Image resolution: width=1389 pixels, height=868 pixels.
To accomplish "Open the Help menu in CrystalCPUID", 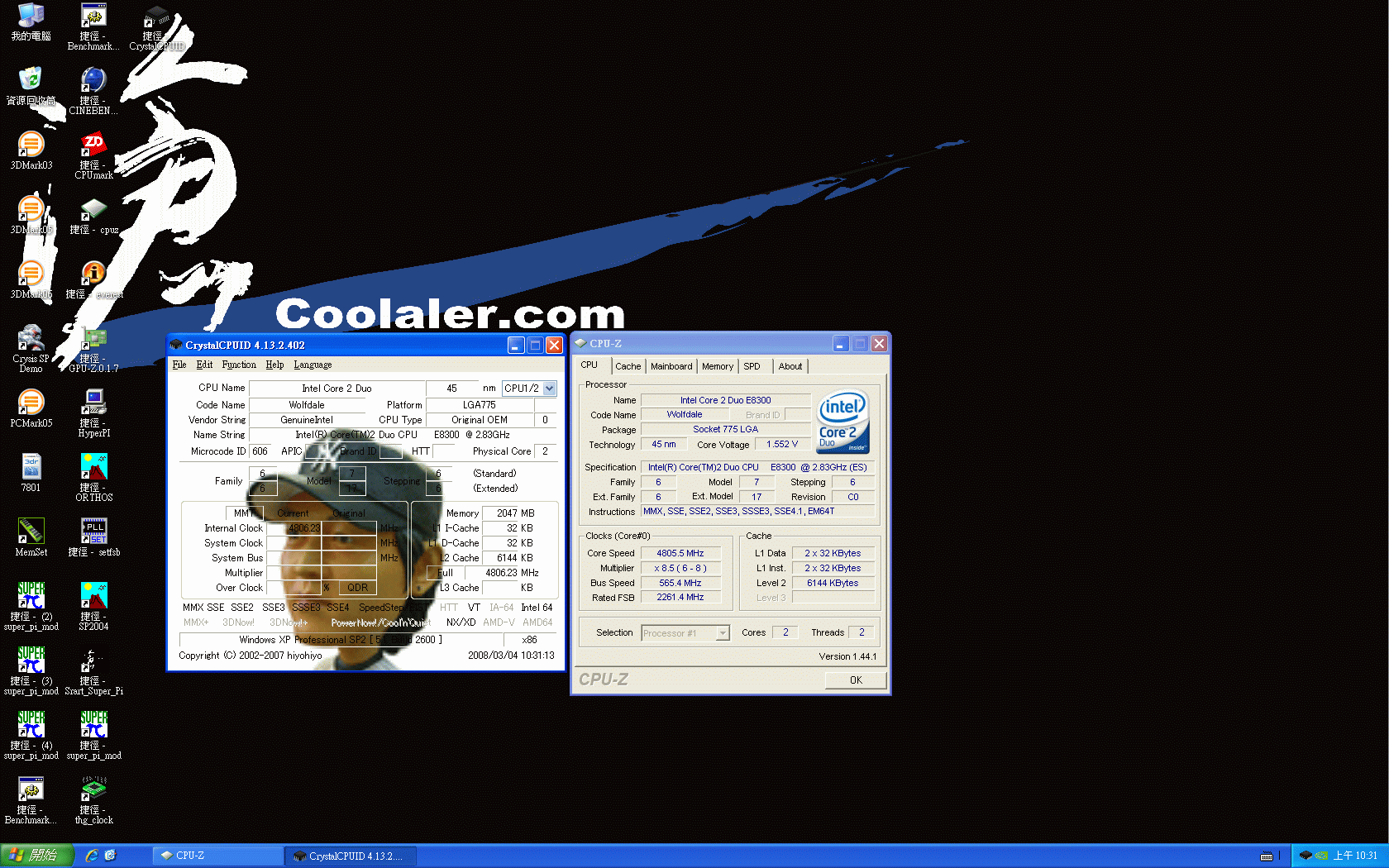I will [x=274, y=365].
